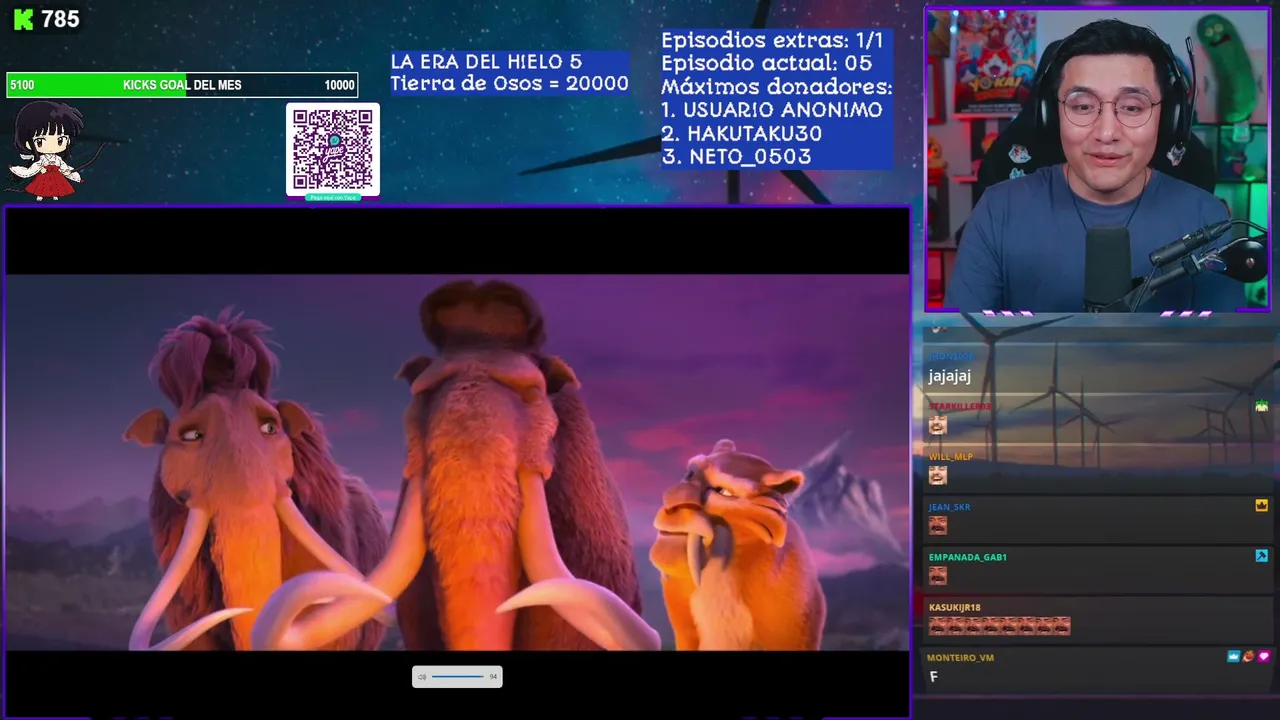Image resolution: width=1280 pixels, height=720 pixels.
Task: Click the 'Máximos donadores:' heading
Action: tap(776, 87)
